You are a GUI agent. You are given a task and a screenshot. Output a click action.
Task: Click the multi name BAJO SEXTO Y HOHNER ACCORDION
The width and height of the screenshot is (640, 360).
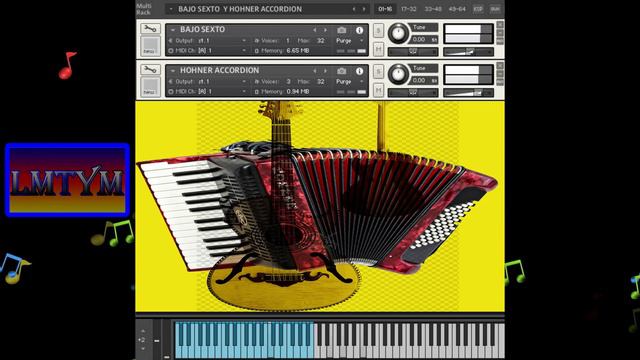point(240,9)
